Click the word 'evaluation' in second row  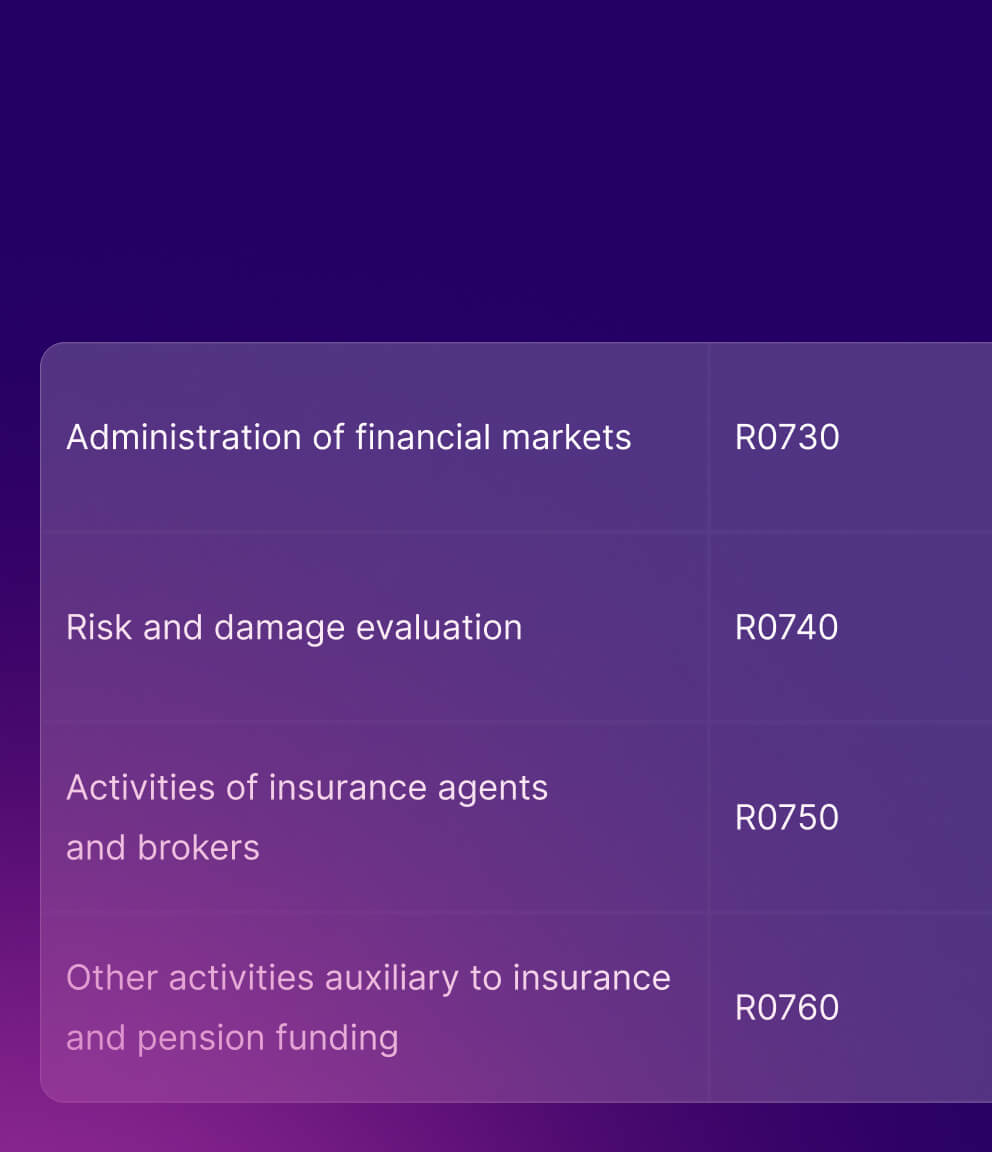439,627
